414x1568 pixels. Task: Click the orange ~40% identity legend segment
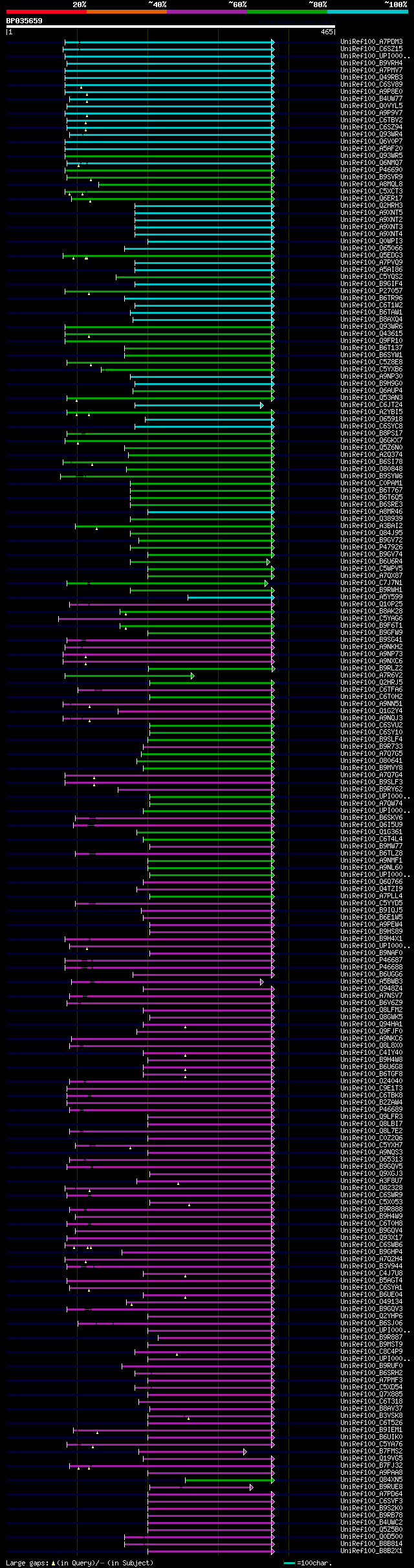point(127,12)
